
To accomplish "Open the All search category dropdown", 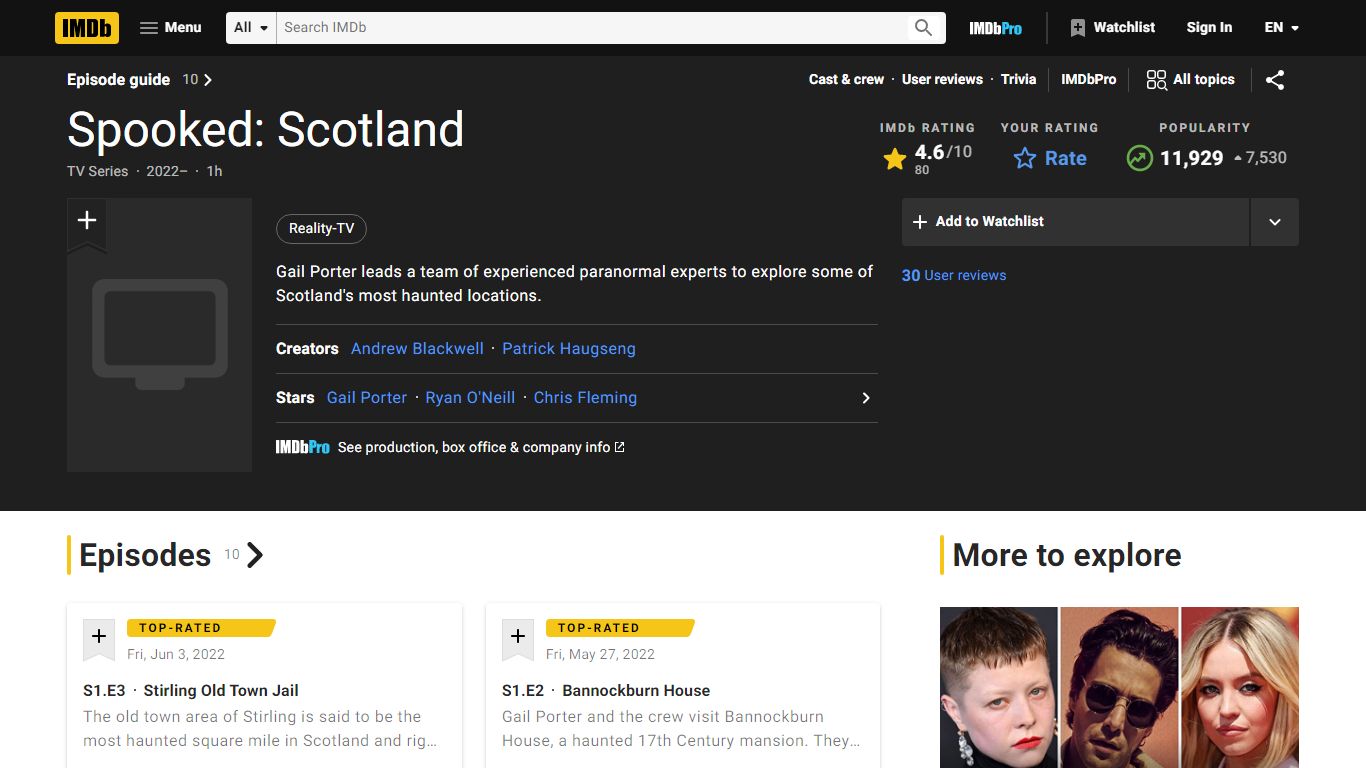I will [251, 28].
